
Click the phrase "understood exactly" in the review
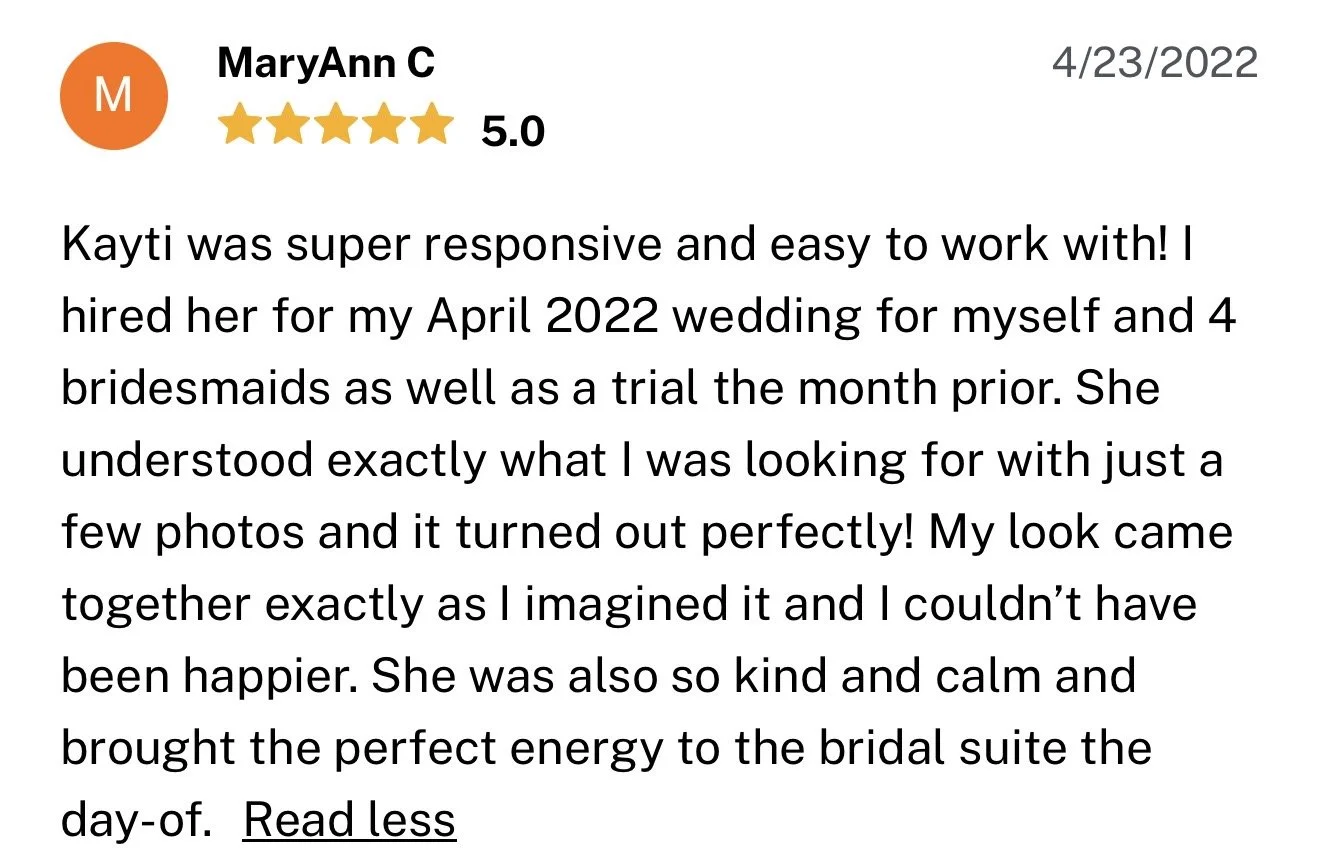275,460
